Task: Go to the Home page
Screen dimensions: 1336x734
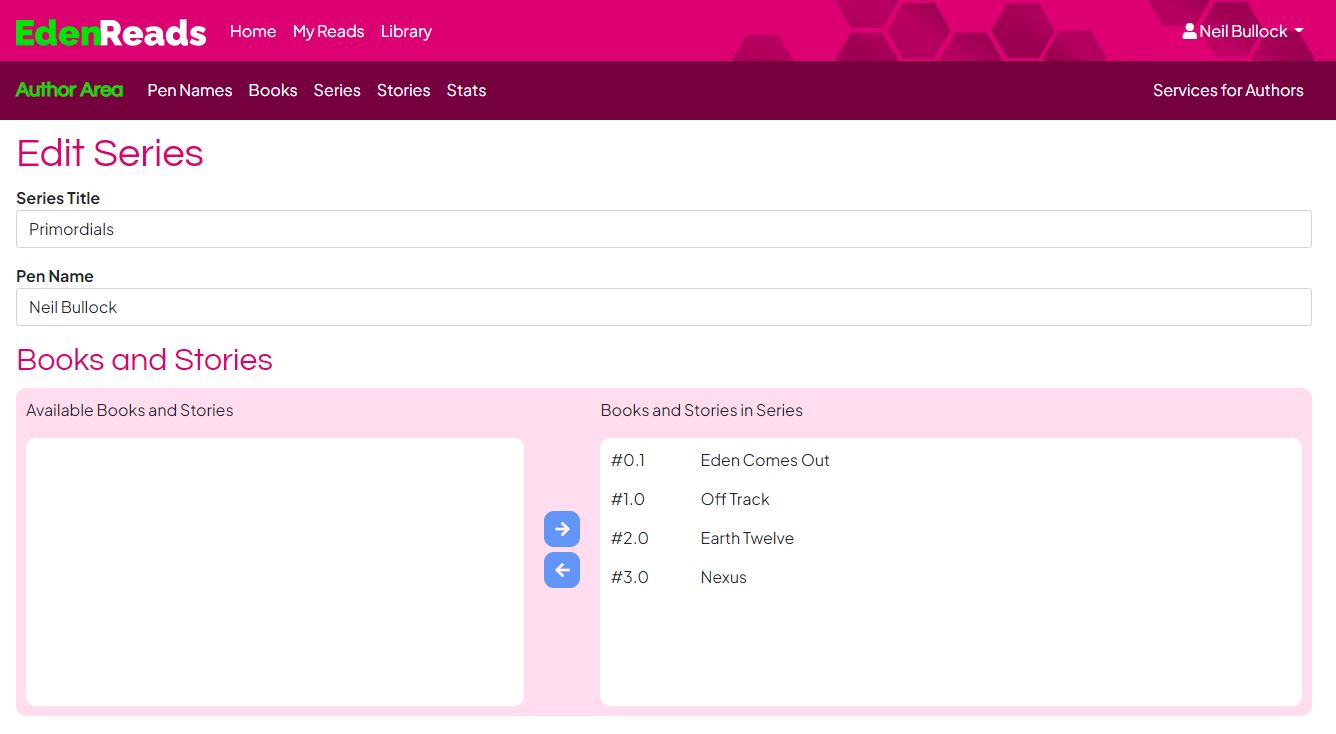Action: (253, 31)
